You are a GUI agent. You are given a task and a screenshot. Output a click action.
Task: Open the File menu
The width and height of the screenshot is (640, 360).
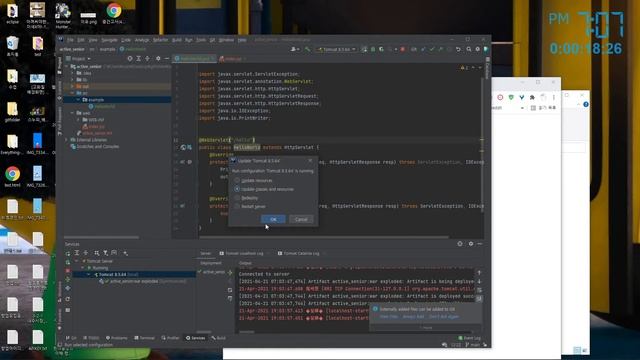70,40
